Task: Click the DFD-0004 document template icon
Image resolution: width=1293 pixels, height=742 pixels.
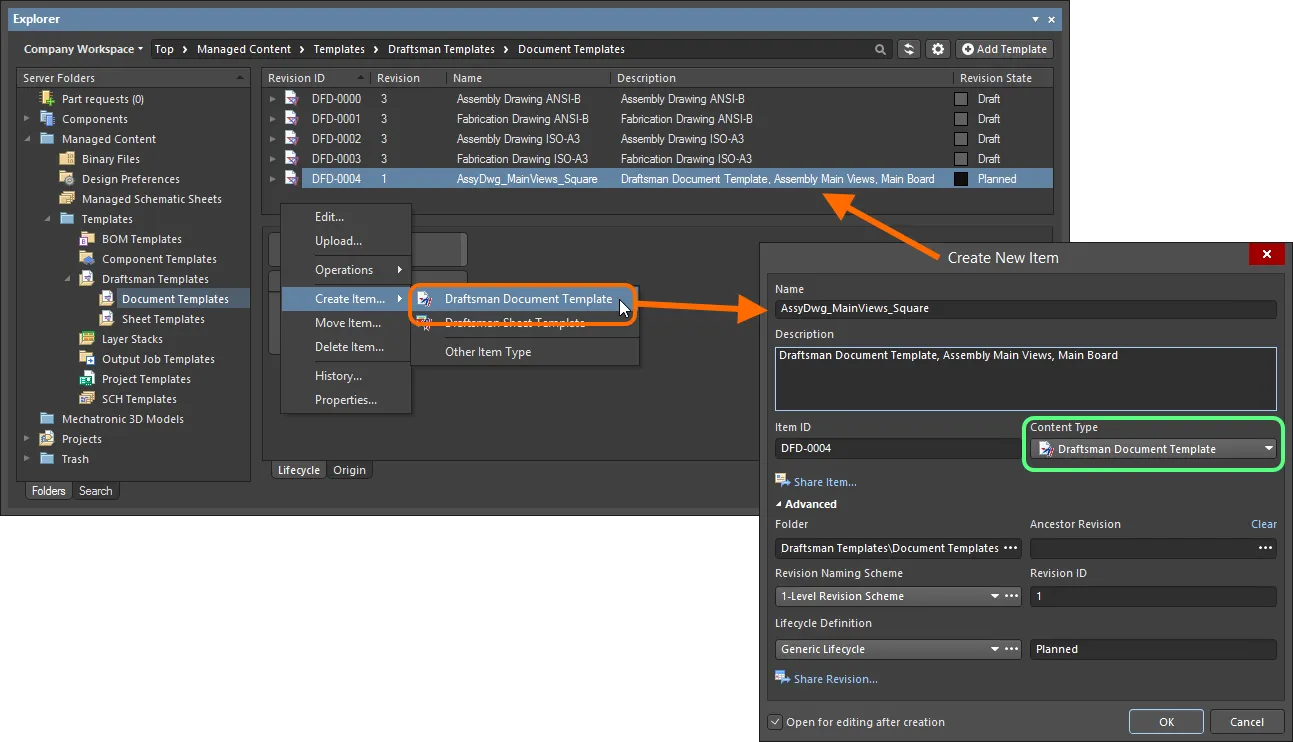Action: (291, 178)
